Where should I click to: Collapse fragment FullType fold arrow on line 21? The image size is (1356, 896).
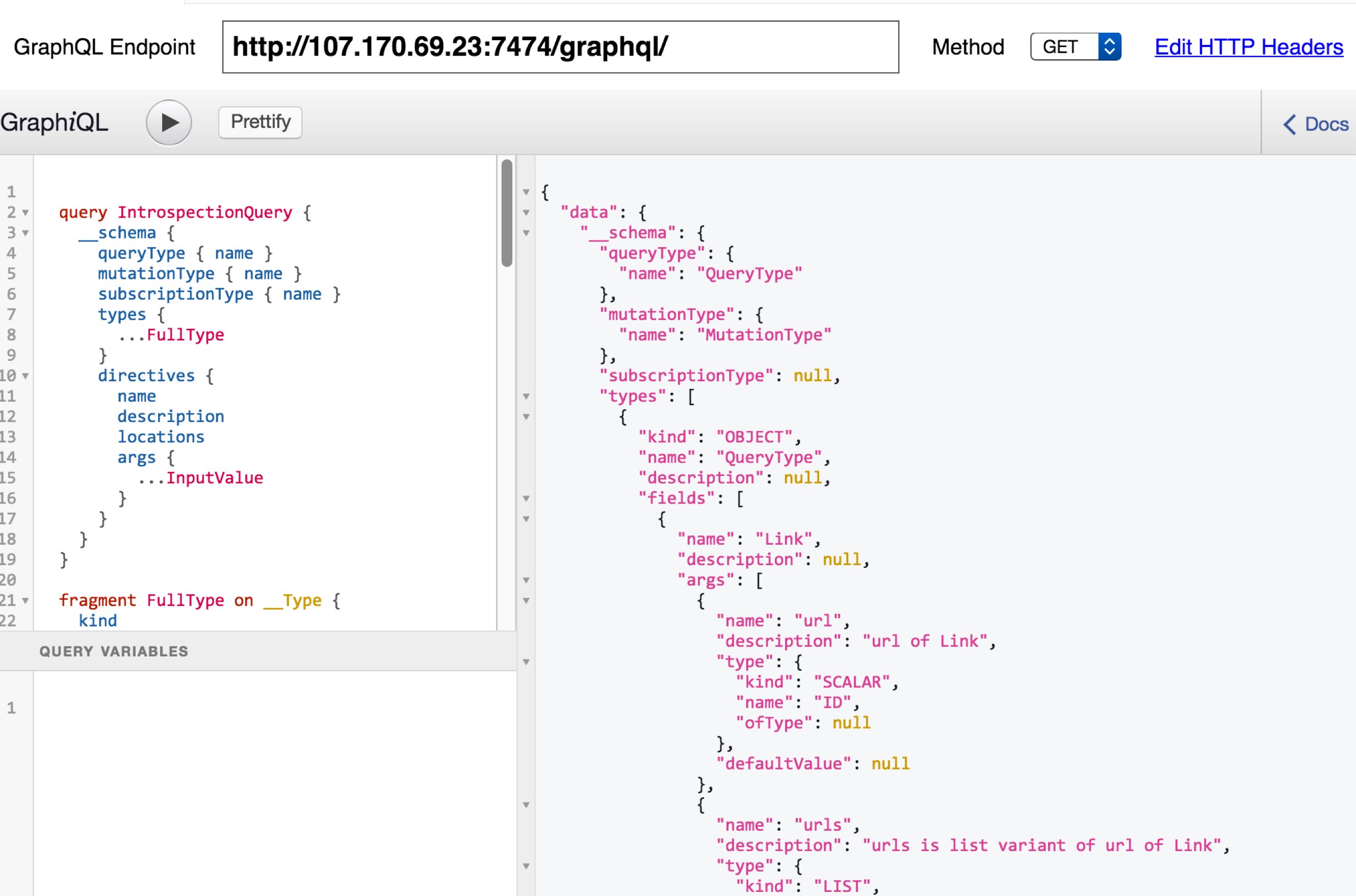pos(25,600)
